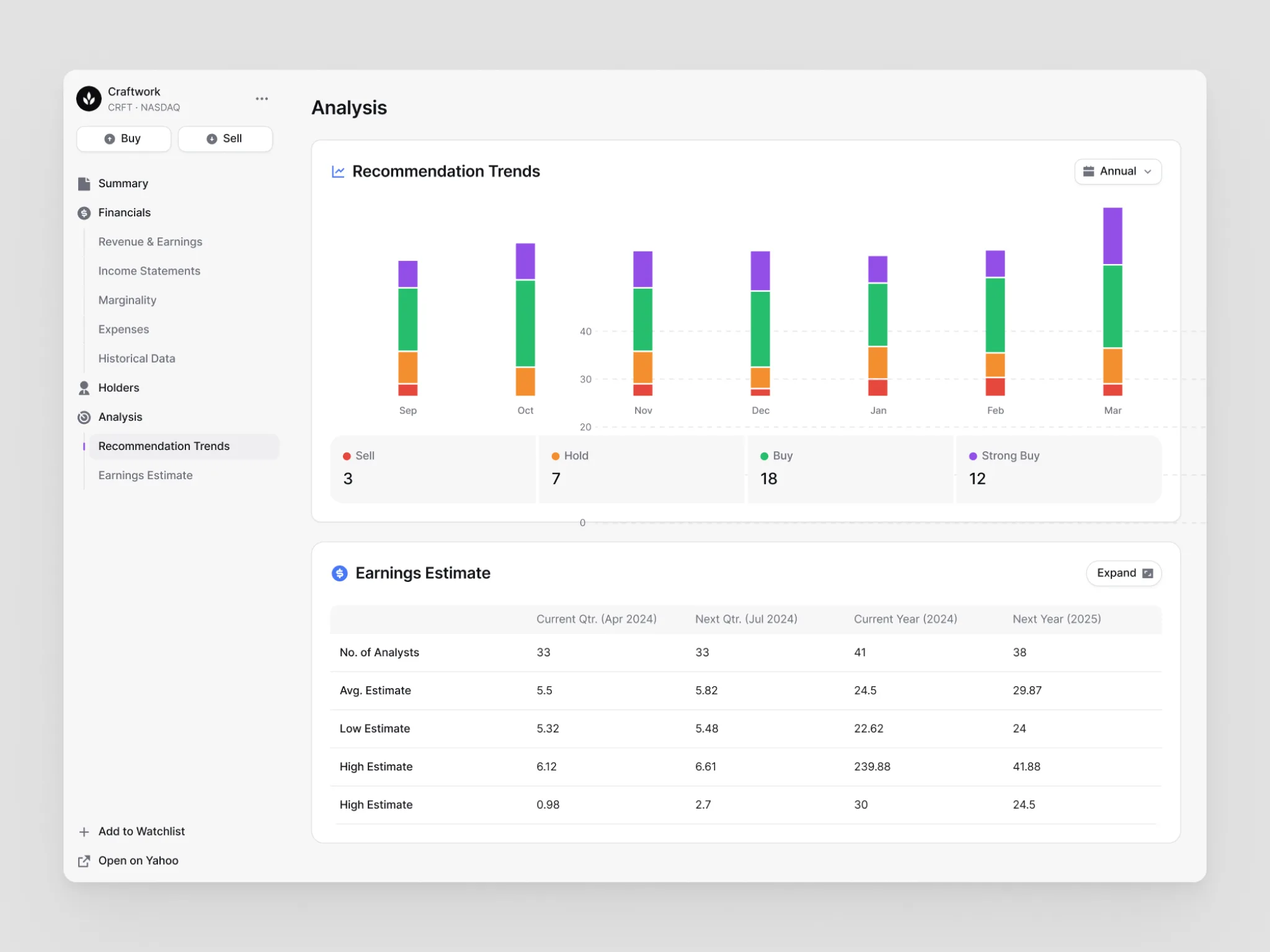
Task: Expand the Earnings Estimate table
Action: pyautogui.click(x=1124, y=573)
